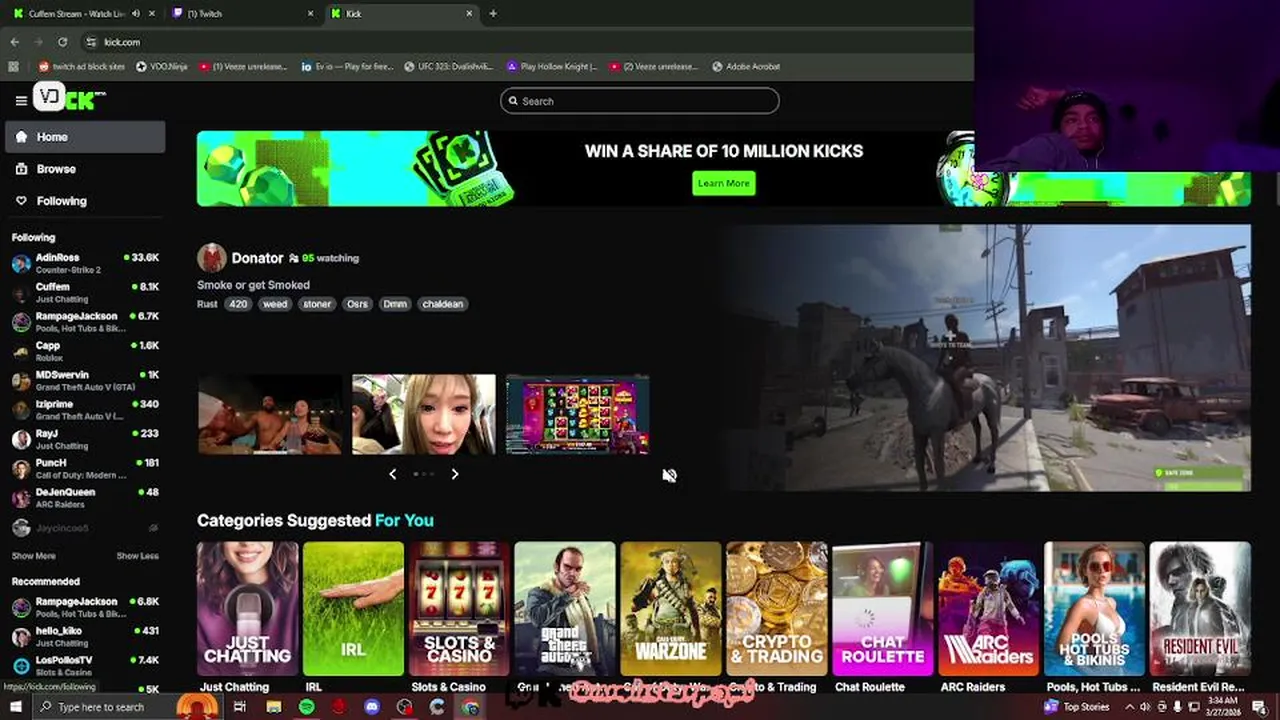
Task: Select the Osrs tag
Action: 357,304
